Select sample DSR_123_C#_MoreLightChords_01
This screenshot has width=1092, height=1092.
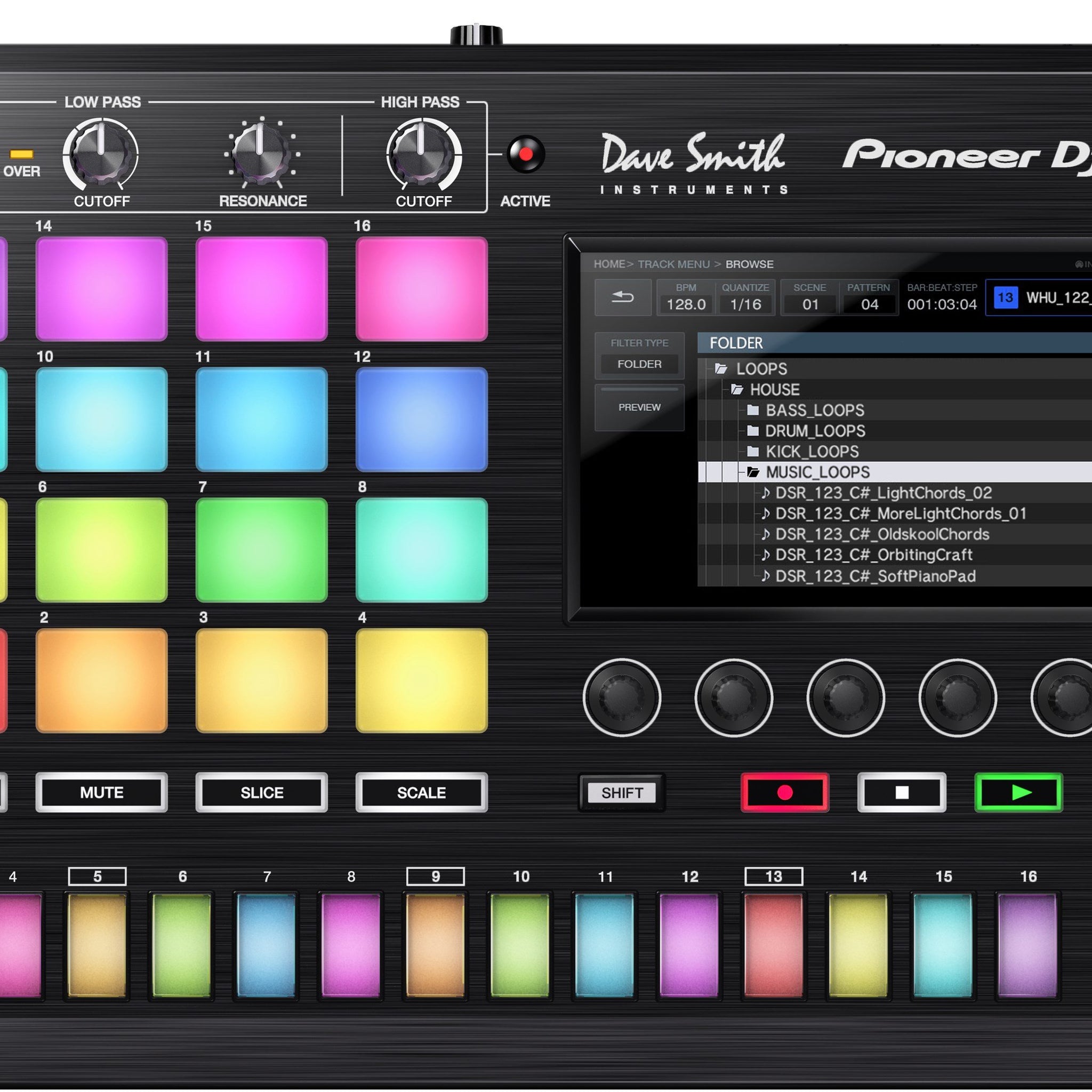click(894, 513)
